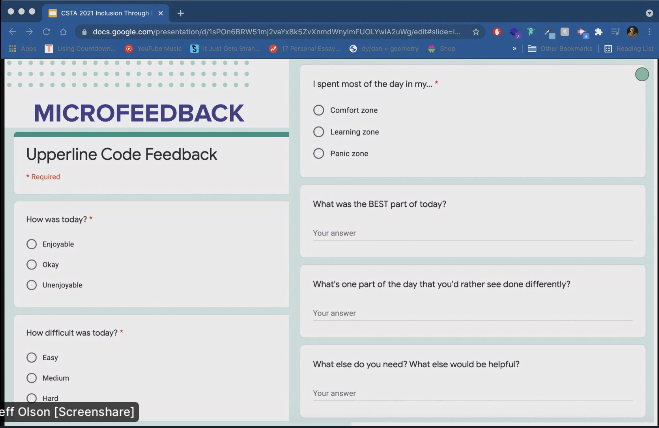Screen dimensions: 659x428
Task: Switch to the CSTA 2021 Inclusion tab
Action: 105,13
